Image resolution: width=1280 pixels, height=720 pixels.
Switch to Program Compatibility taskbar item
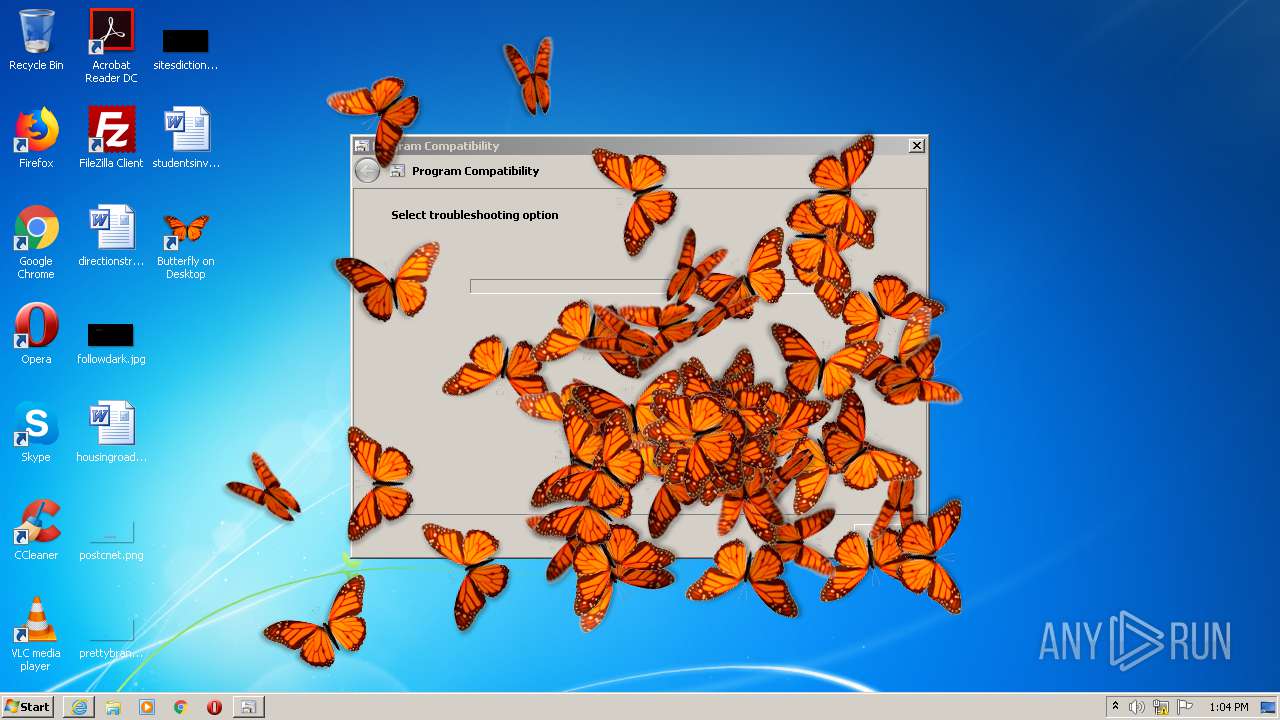[x=248, y=707]
